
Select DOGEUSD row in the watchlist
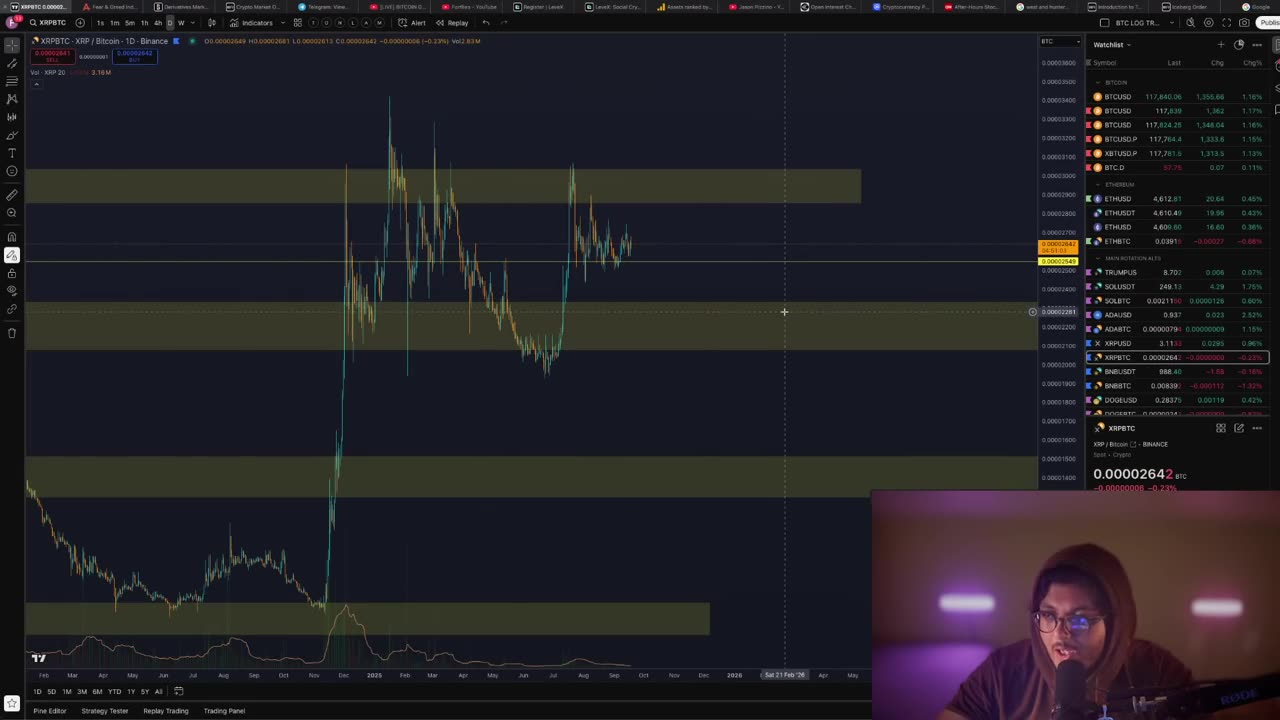coord(1177,400)
